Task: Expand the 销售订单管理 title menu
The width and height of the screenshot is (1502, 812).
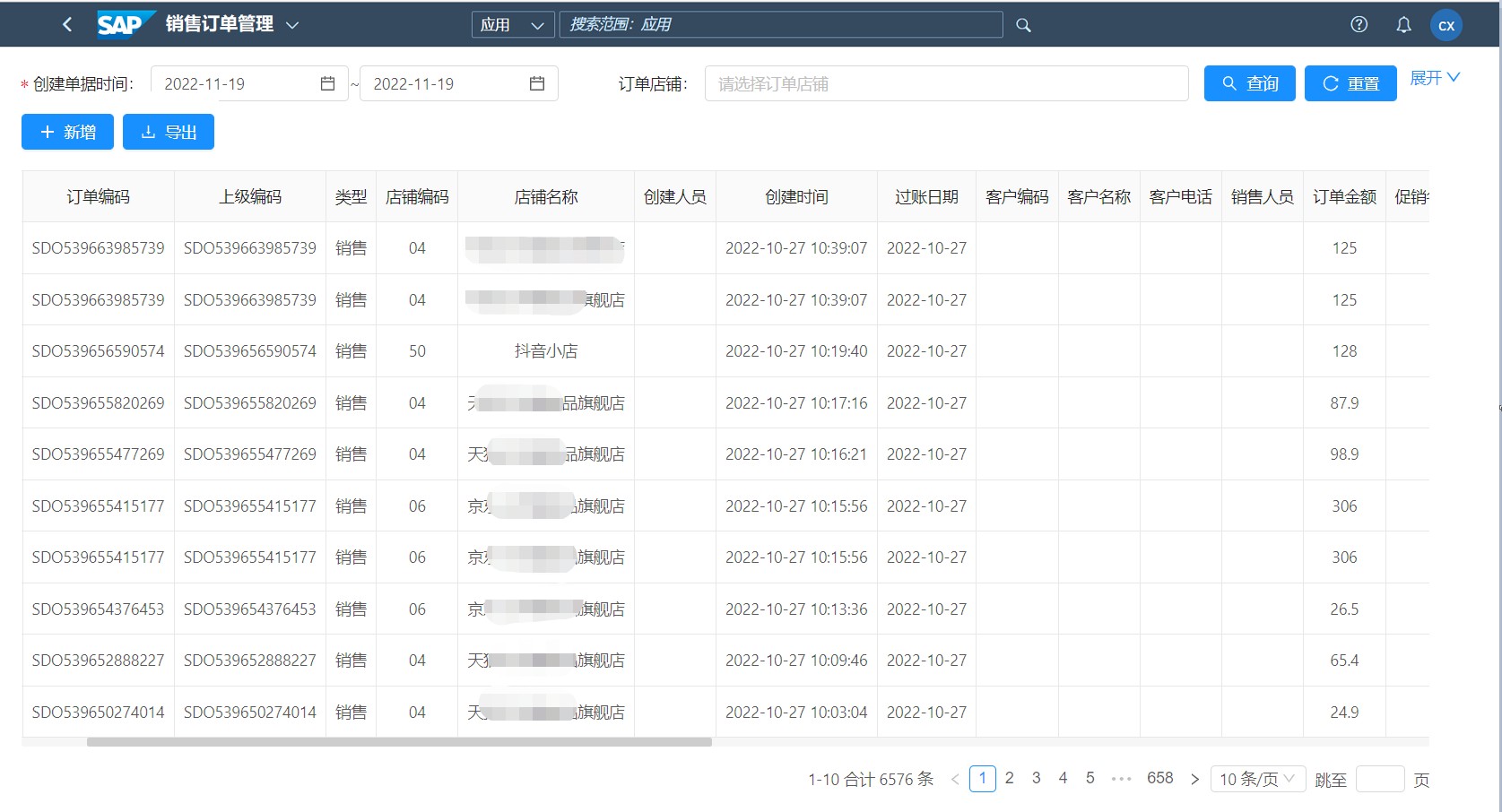Action: [x=292, y=25]
